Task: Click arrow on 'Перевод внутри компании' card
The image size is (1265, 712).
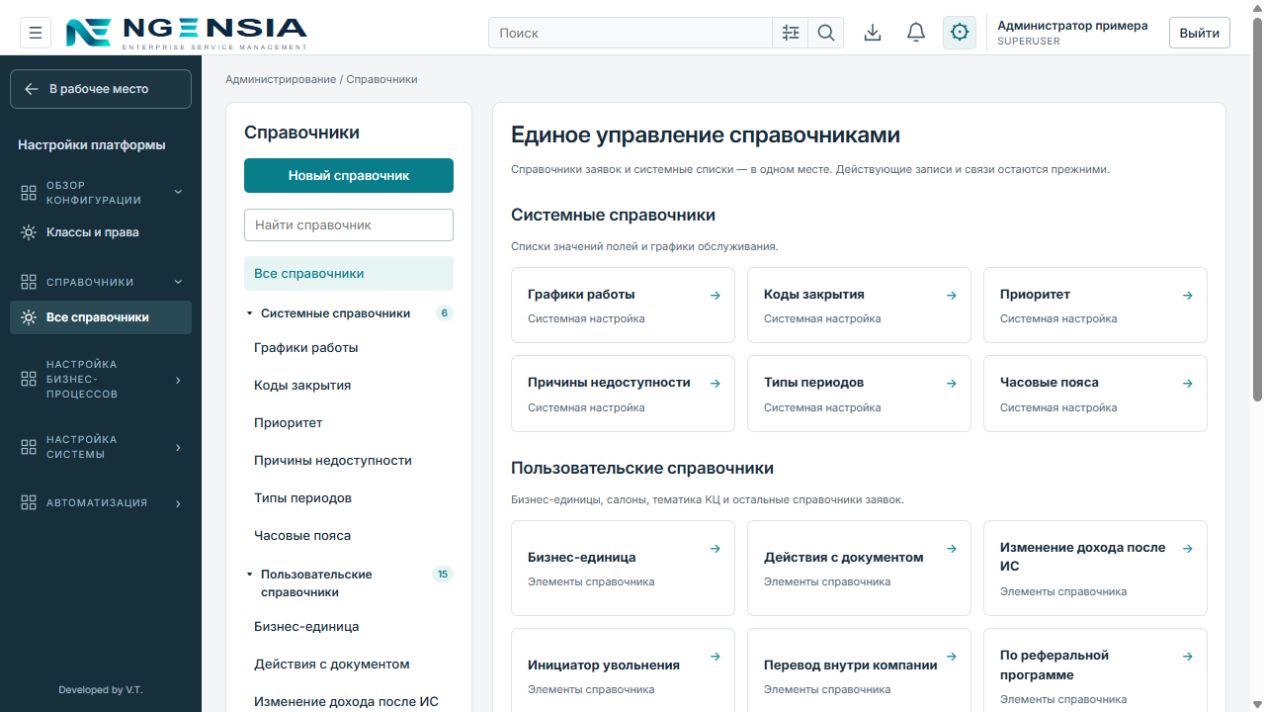Action: [951, 656]
